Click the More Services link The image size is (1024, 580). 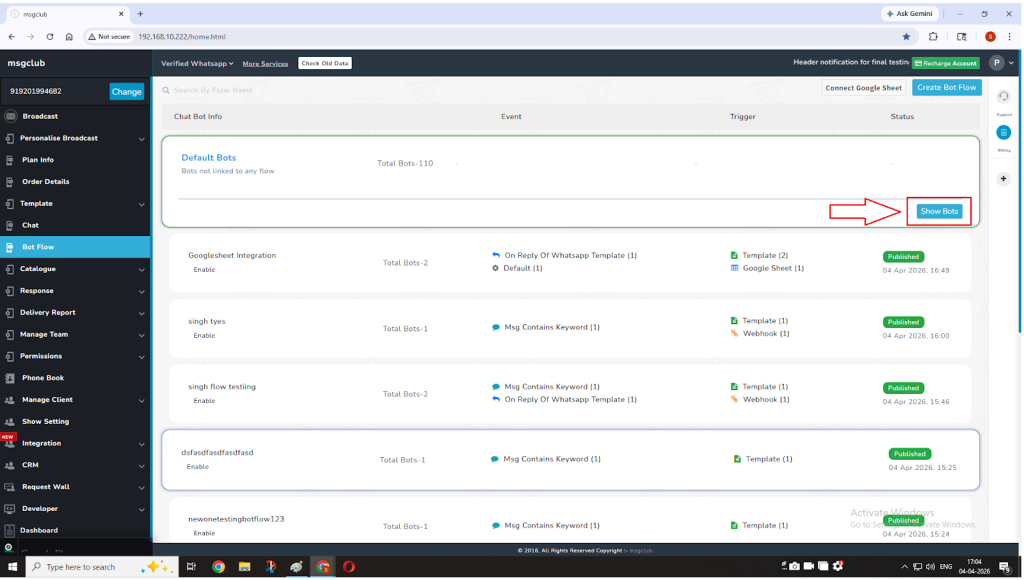pos(265,63)
